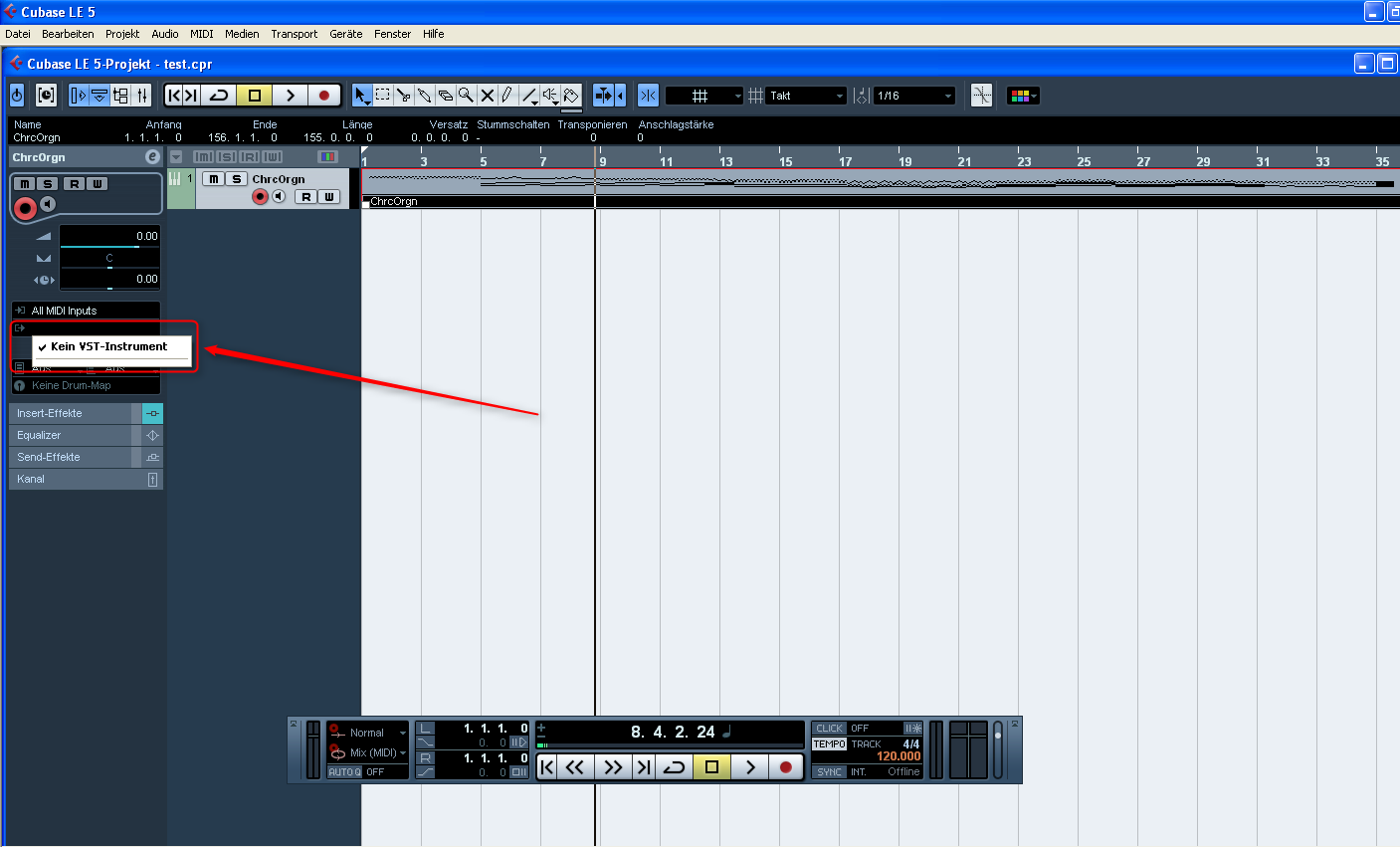
Task: Open the Transport menu
Action: [295, 34]
